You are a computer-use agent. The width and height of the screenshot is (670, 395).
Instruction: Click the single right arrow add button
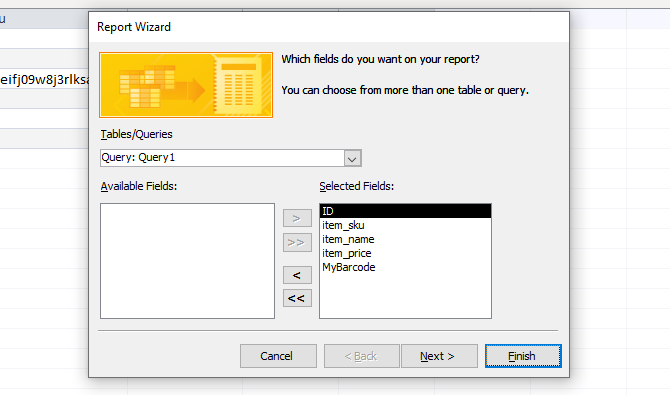tap(297, 218)
